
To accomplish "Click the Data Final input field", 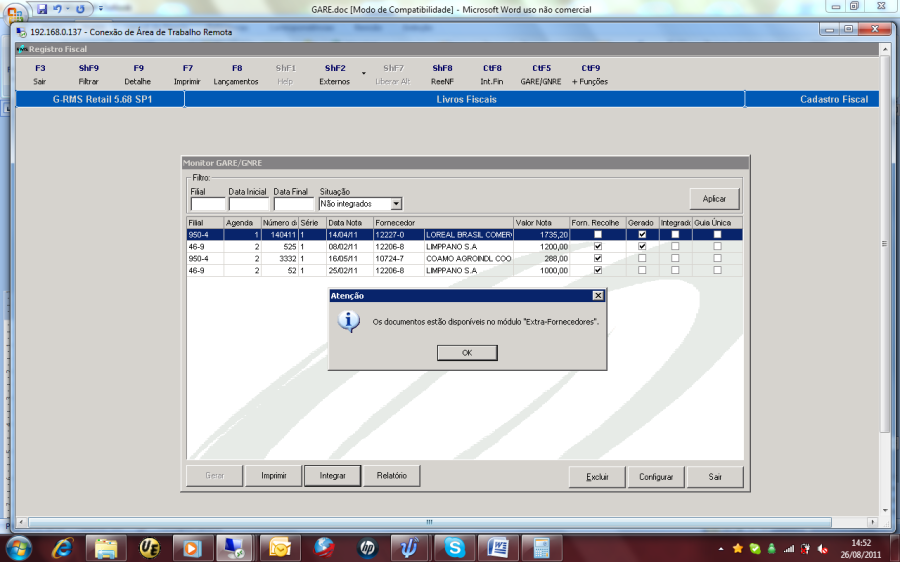I will pyautogui.click(x=293, y=204).
